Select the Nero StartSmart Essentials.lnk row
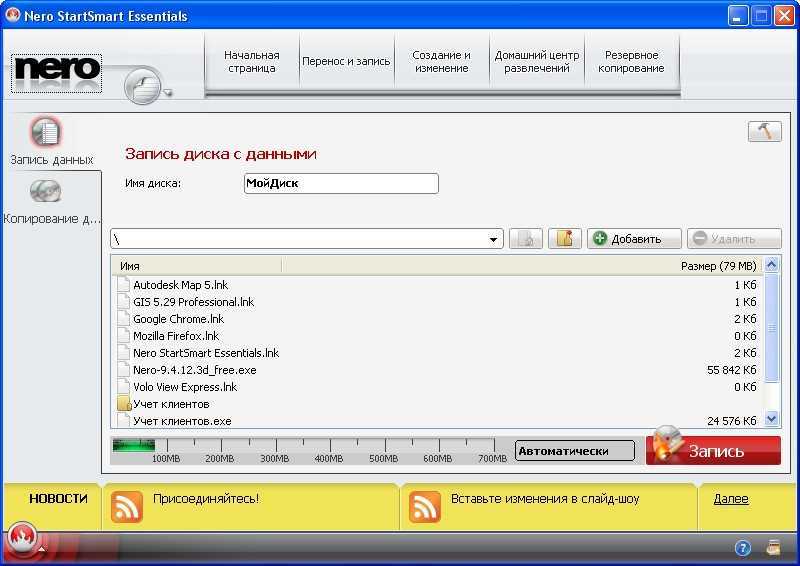 (x=437, y=353)
